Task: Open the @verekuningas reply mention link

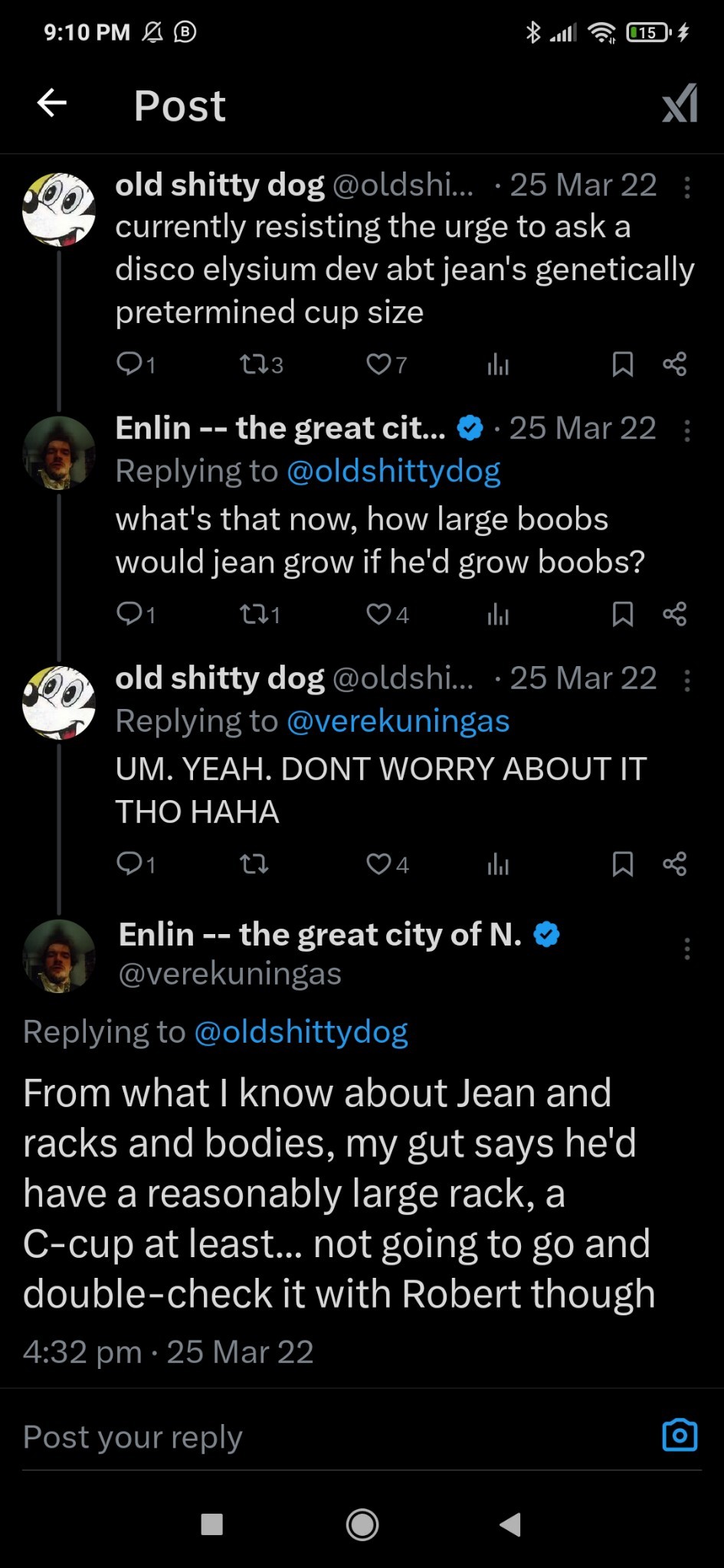Action: (x=398, y=721)
